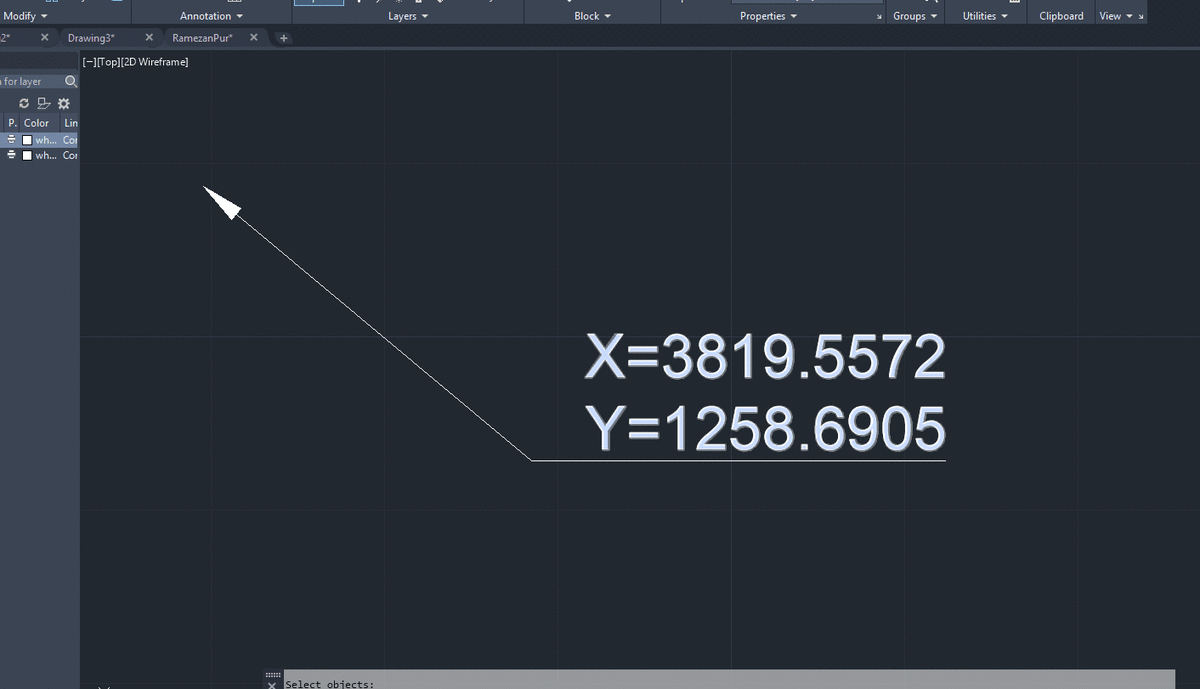Click the new drawing tab plus icon
The height and width of the screenshot is (689, 1200).
(x=284, y=38)
